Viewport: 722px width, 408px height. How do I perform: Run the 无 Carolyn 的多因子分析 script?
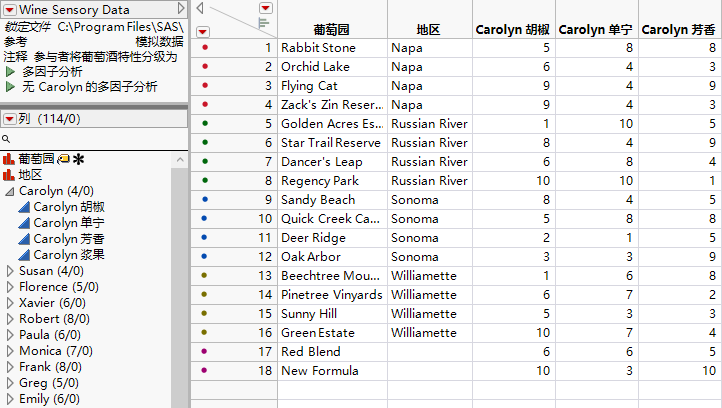click(10, 87)
